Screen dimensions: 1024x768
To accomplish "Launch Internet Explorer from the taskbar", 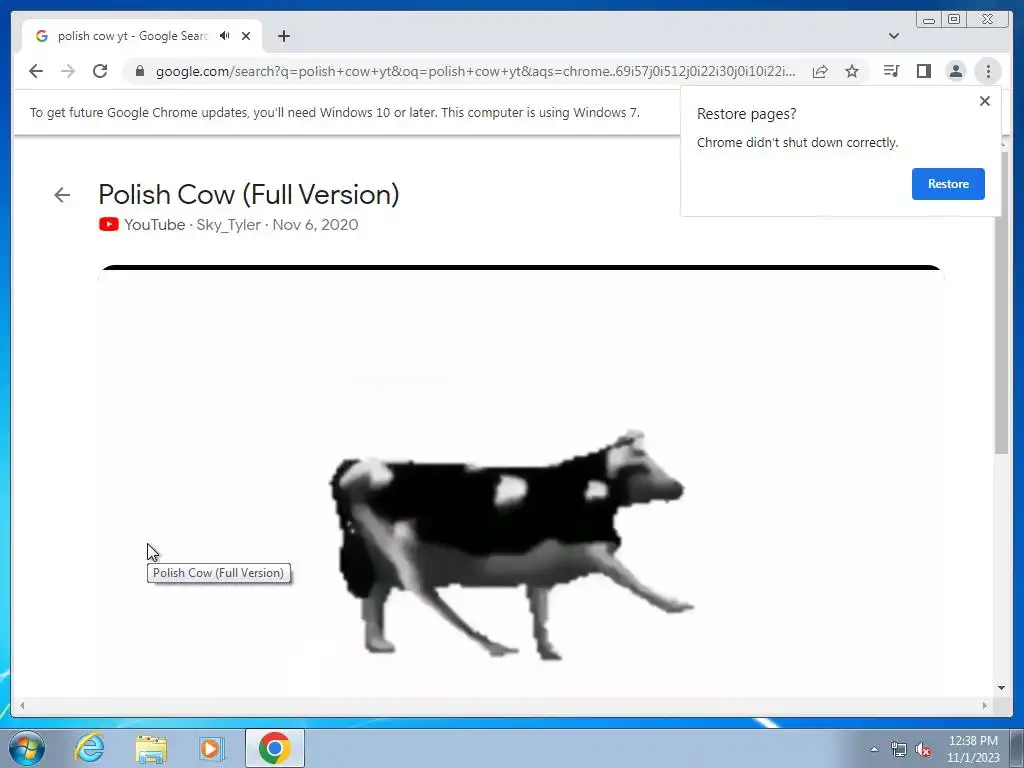I will (89, 748).
